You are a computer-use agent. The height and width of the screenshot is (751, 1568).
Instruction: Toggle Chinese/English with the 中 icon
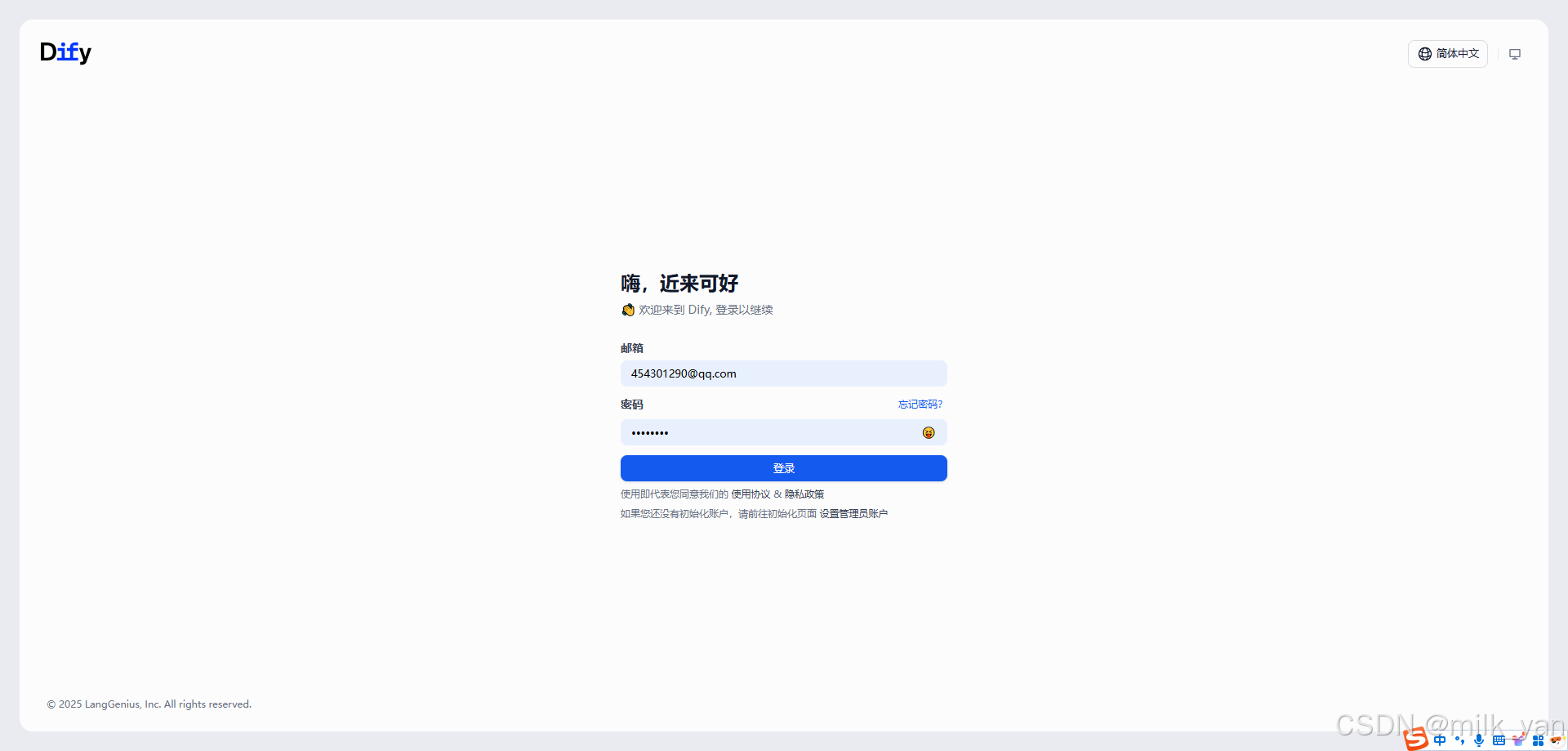[1440, 740]
